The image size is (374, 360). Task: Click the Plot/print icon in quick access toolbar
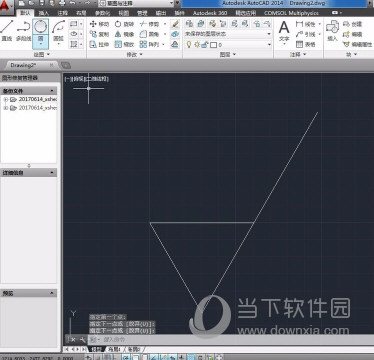click(62, 3)
